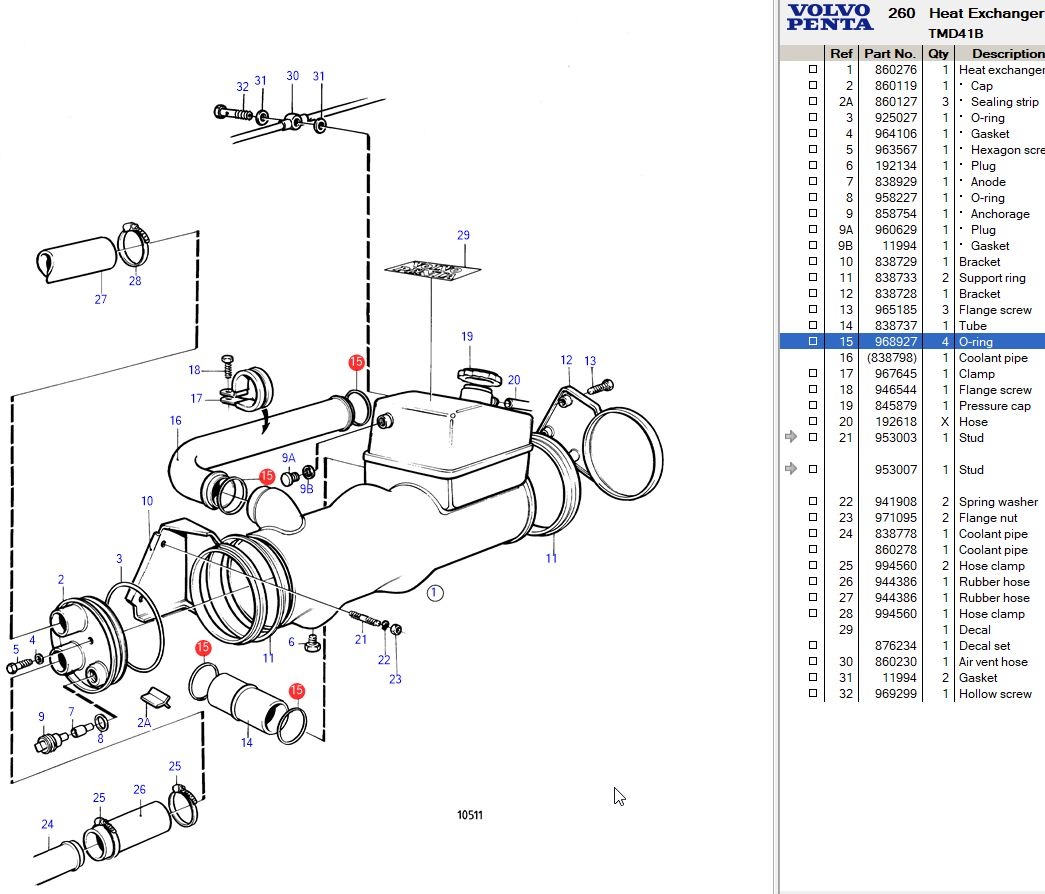Click 'Coolant pipe' in row 16
This screenshot has width=1045, height=894.
tap(993, 357)
